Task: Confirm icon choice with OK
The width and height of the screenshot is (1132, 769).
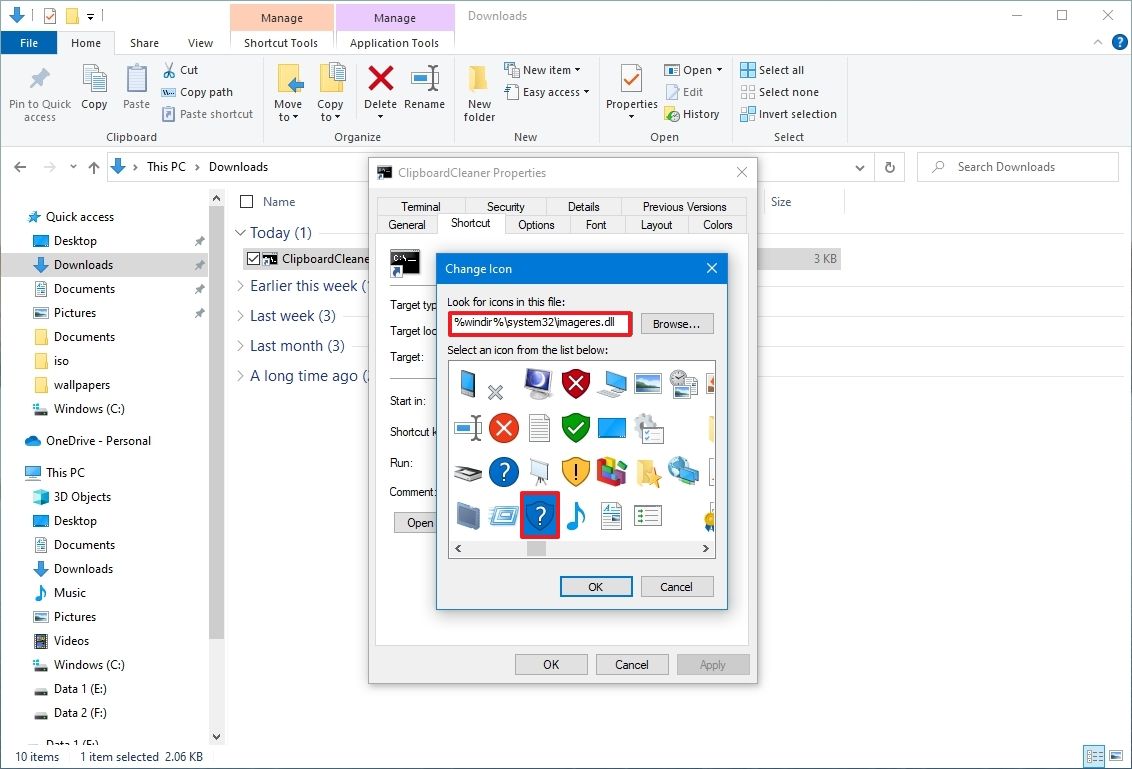Action: (596, 586)
